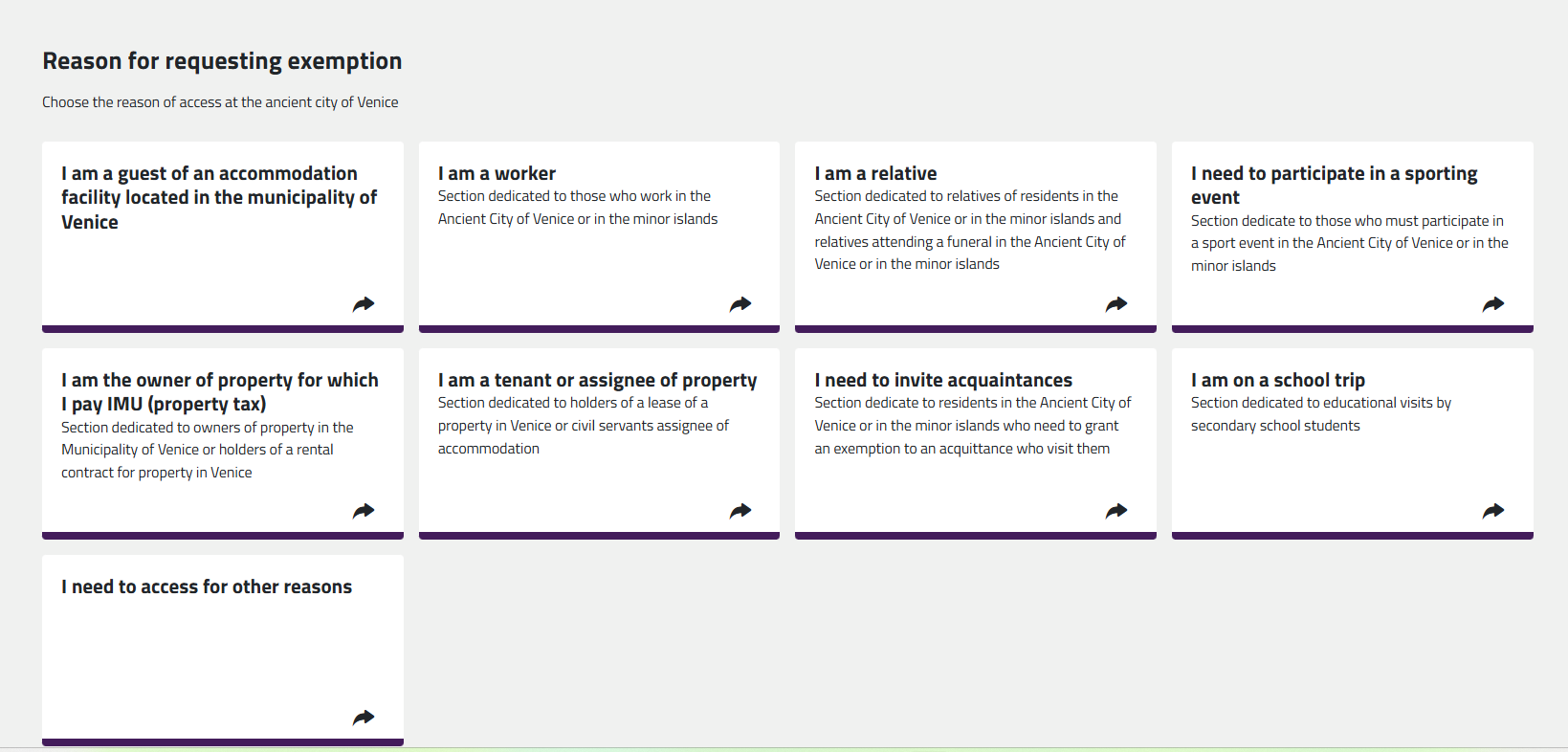This screenshot has width=1568, height=752.
Task: Select 'I am a guest of an accommodation facility'
Action: tap(219, 197)
